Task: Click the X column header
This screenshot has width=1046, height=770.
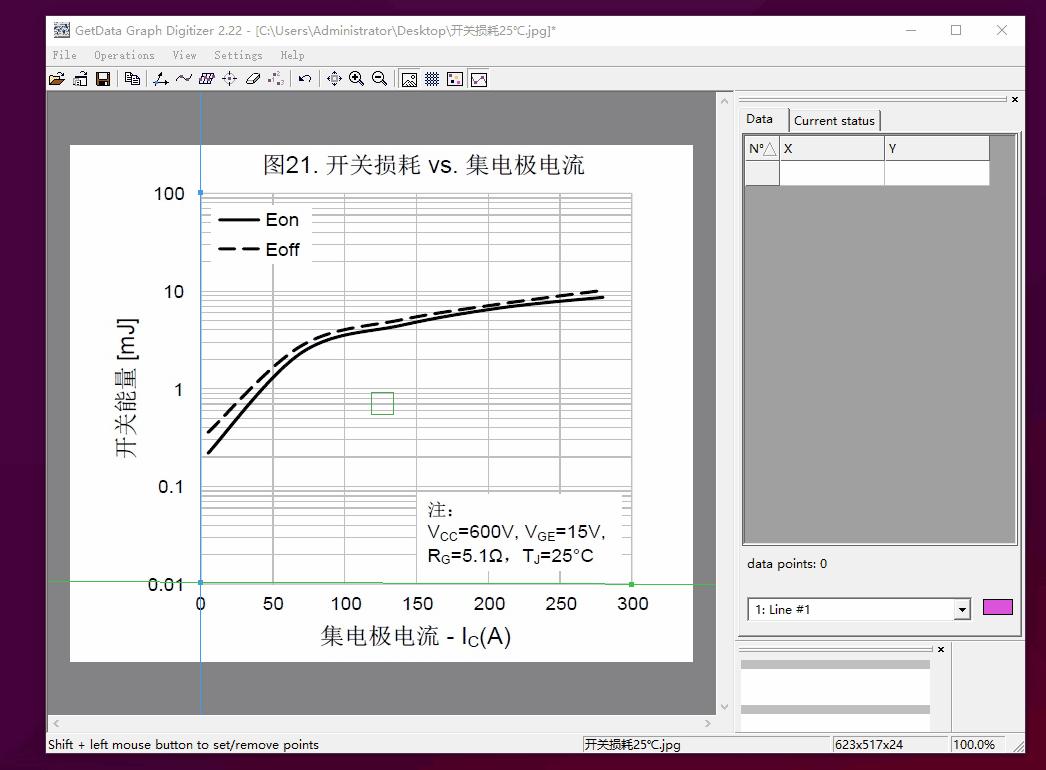Action: click(x=832, y=149)
